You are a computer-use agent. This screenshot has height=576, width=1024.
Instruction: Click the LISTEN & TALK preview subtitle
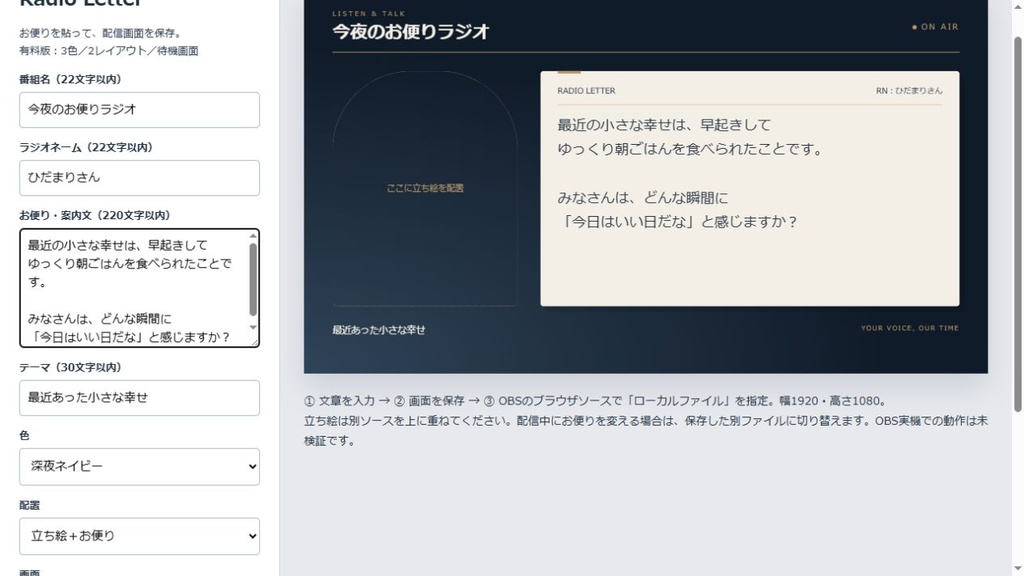tap(369, 13)
